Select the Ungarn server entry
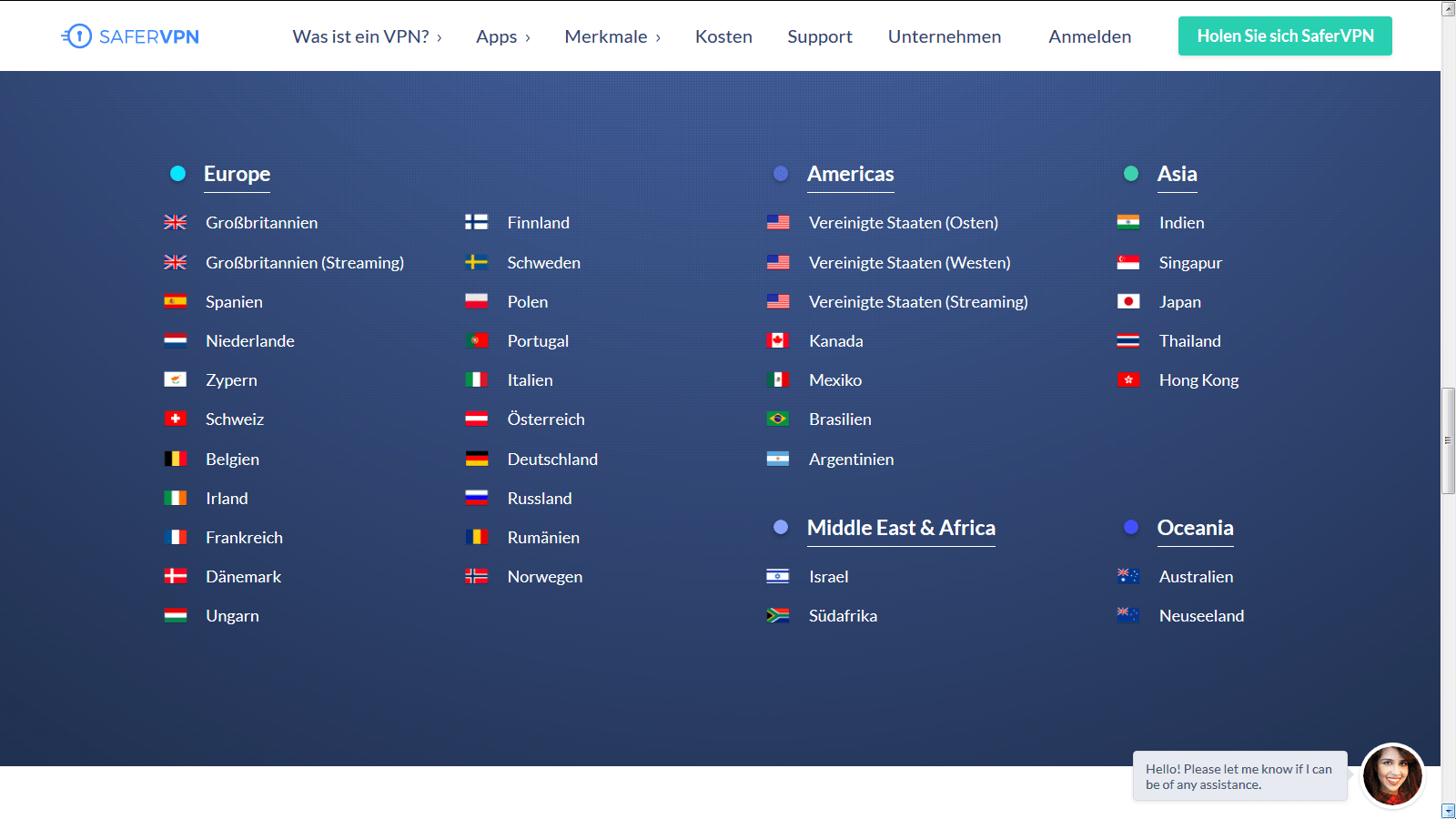Viewport: 1456px width, 819px height. click(232, 615)
